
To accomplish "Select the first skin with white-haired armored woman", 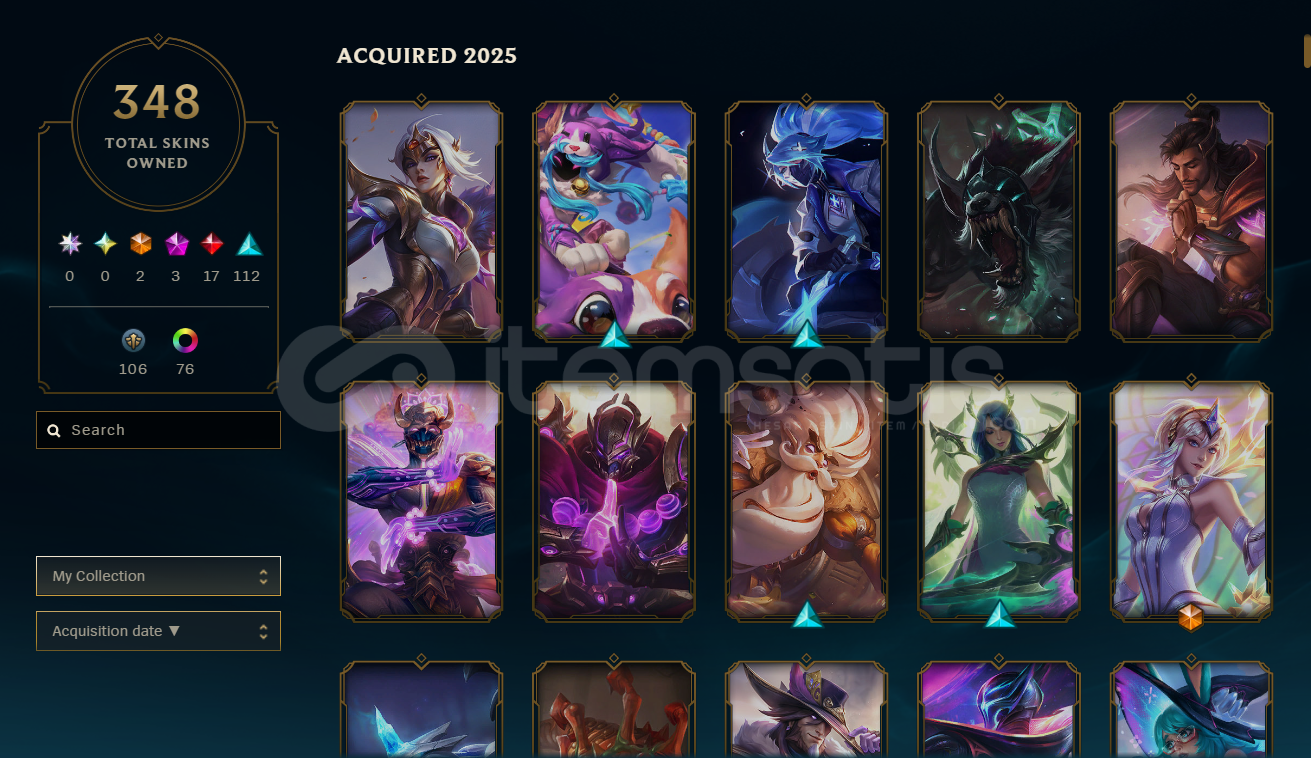I will pos(421,220).
